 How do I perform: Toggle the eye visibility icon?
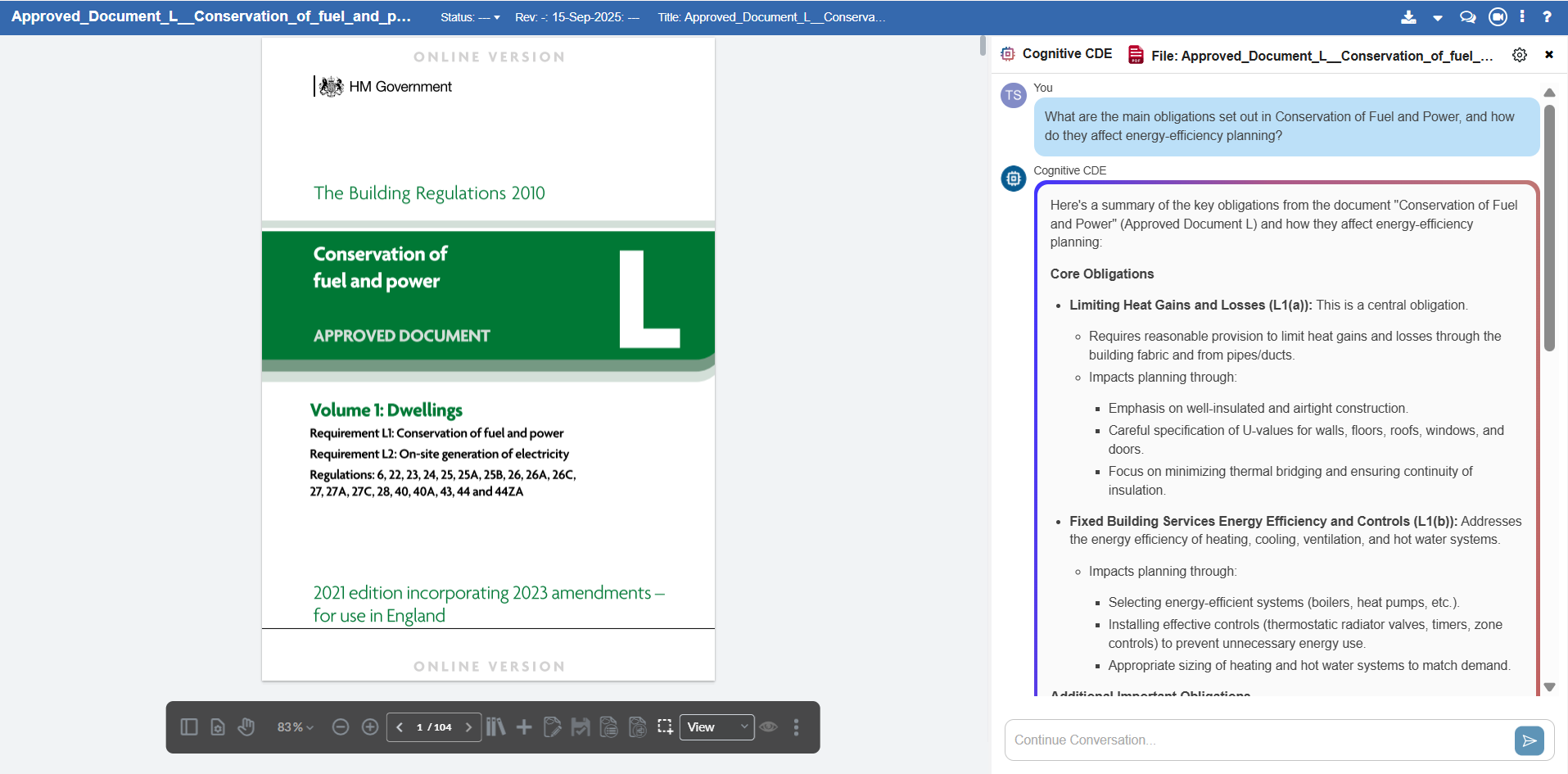click(768, 727)
